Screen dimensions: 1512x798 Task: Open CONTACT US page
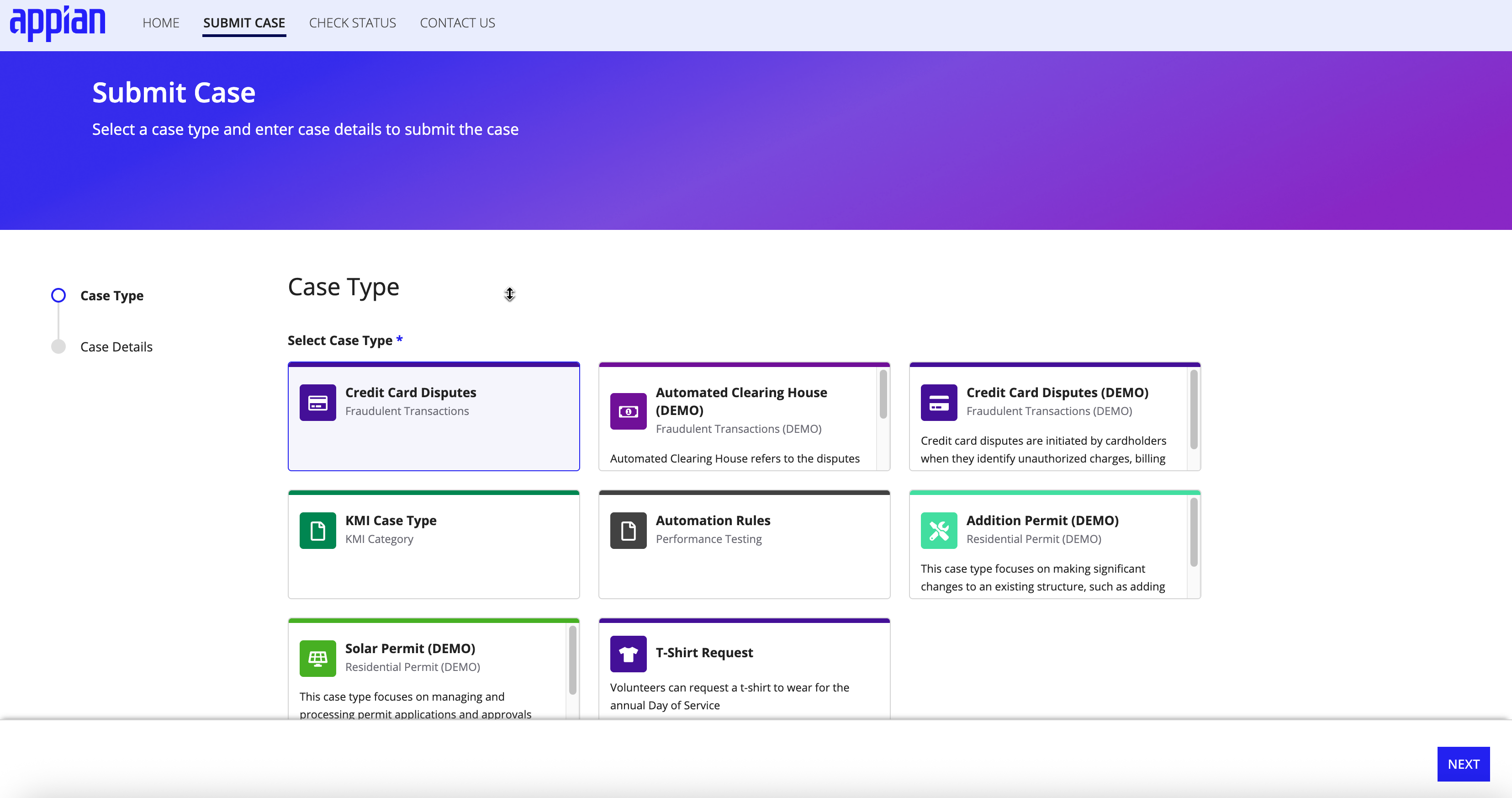(457, 23)
